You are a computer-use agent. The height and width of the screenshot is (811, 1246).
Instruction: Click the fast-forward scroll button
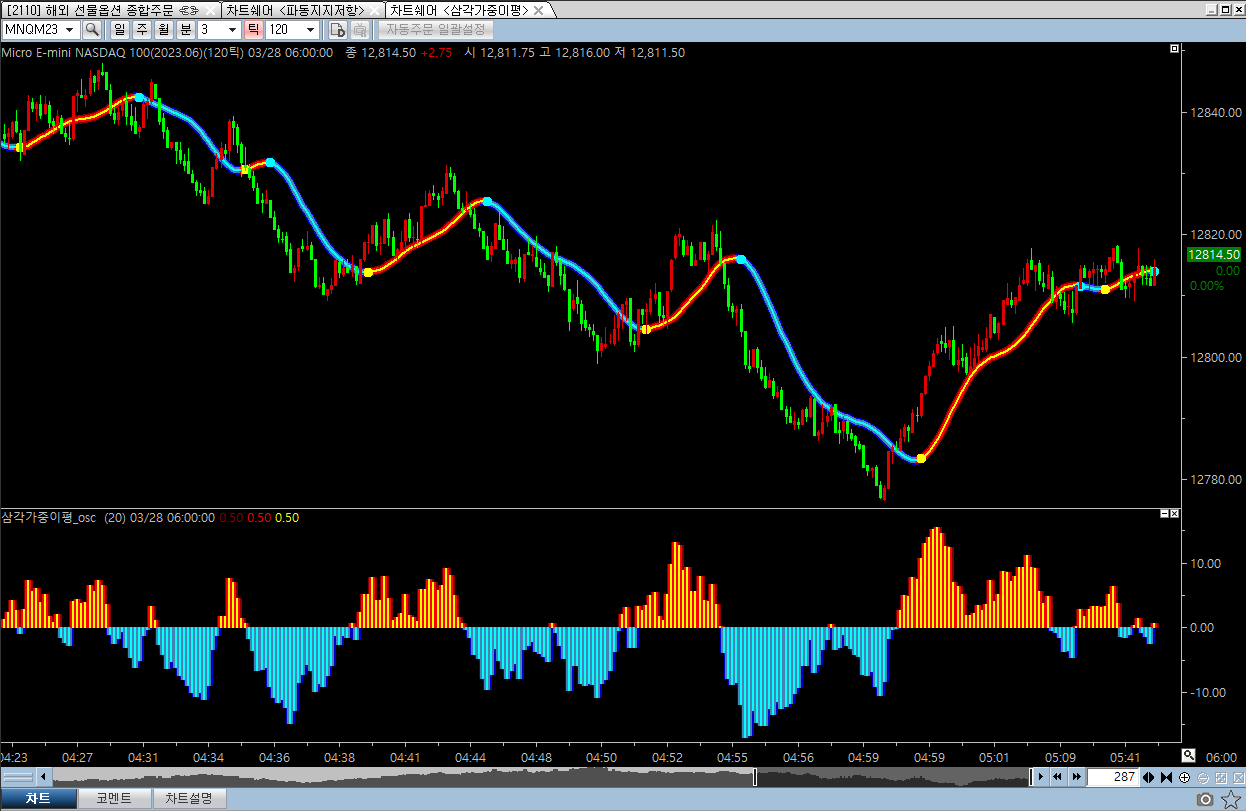point(1076,777)
